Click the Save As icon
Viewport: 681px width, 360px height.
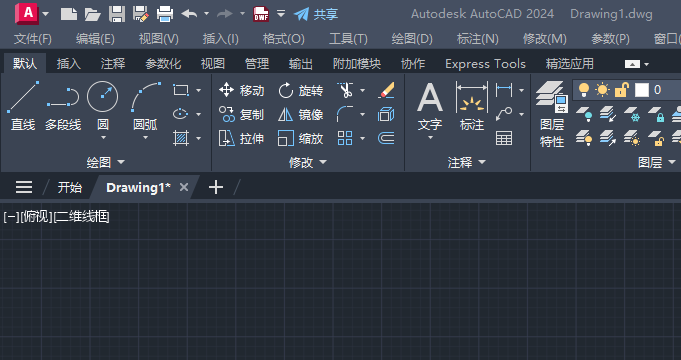[141, 14]
